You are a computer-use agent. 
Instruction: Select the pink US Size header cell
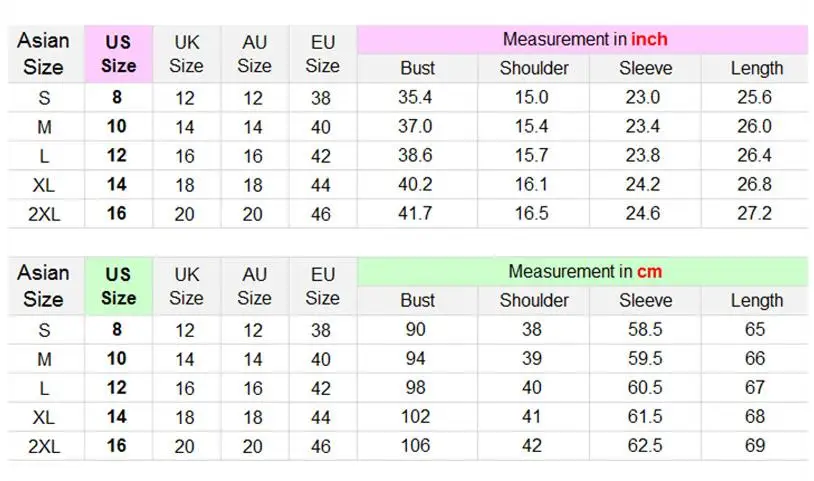[x=118, y=54]
